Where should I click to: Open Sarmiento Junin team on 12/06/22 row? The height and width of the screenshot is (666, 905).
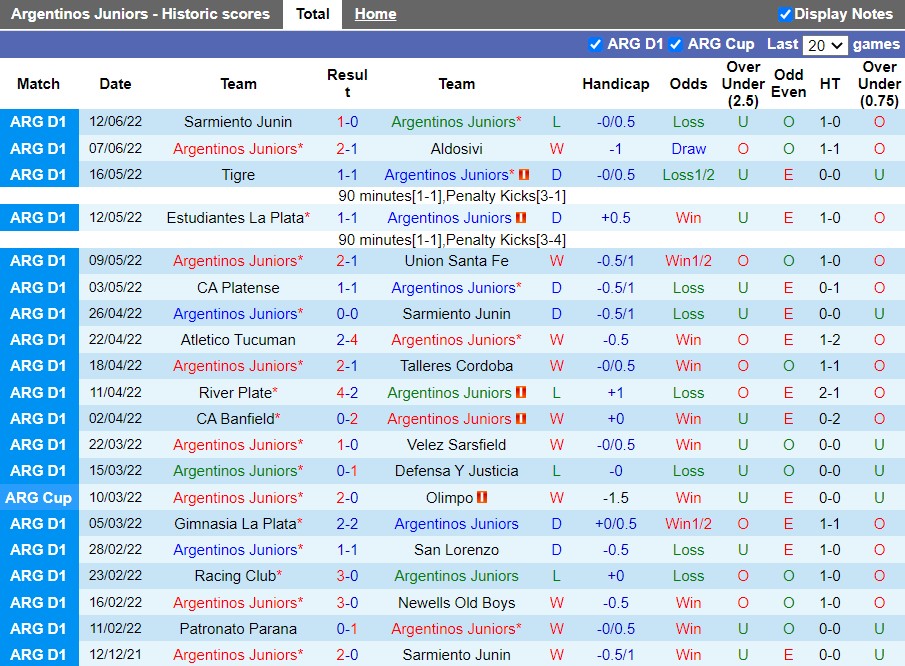(238, 122)
